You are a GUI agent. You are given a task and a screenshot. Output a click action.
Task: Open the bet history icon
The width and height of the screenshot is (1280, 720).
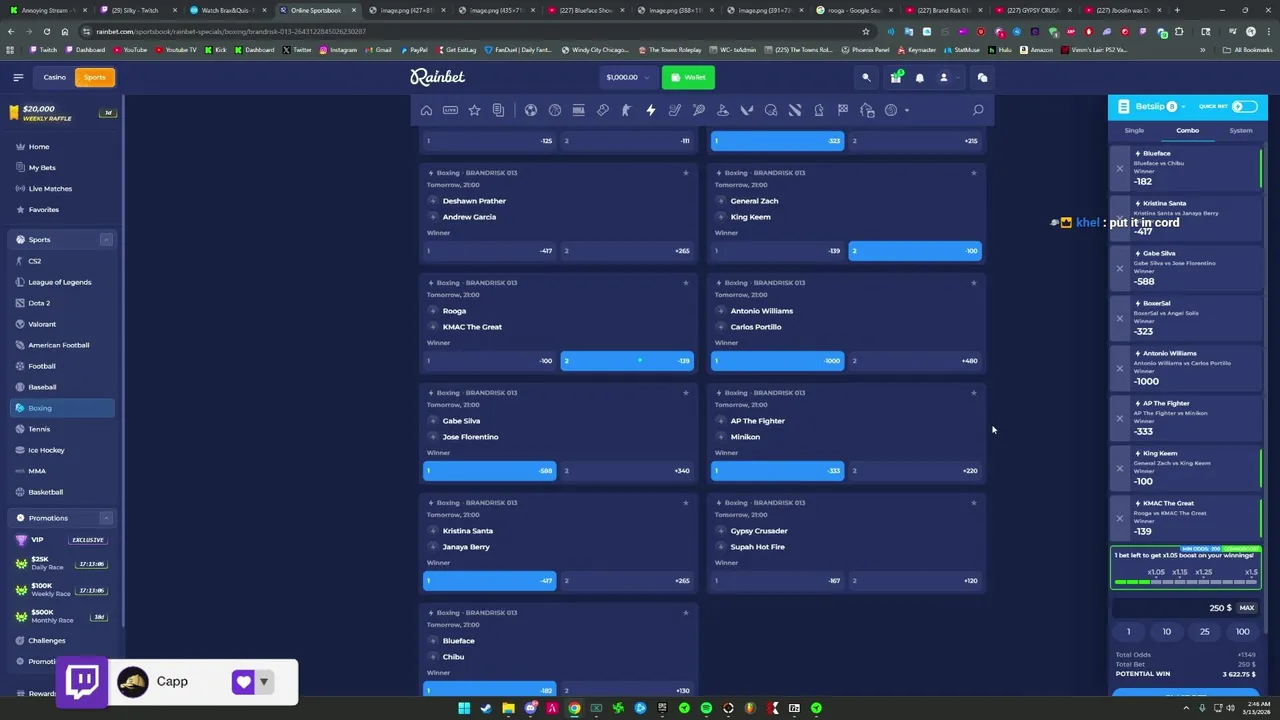(498, 110)
